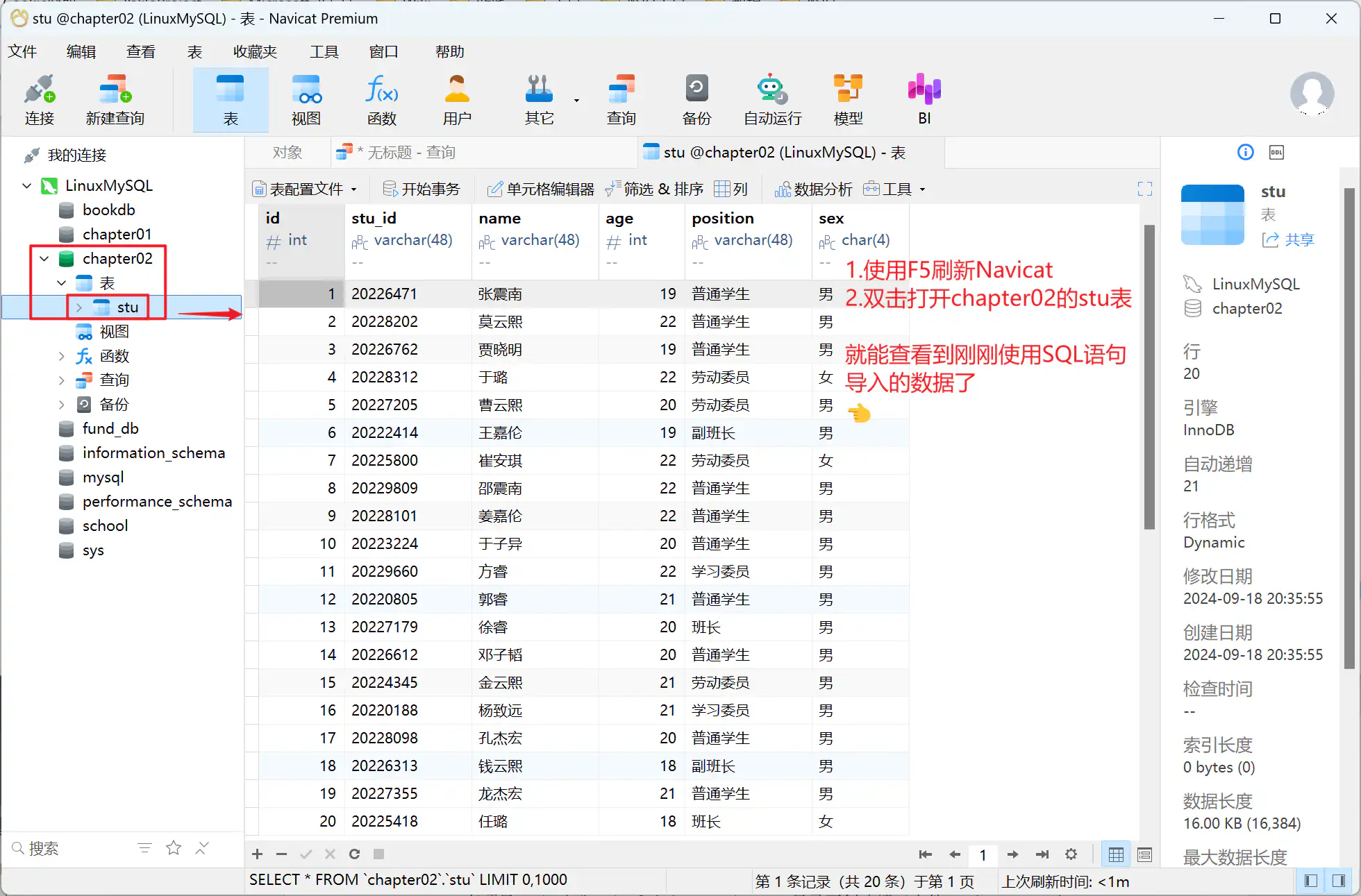Viewport: 1361px width, 896px height.
Task: Click the 其它 tools toolbar icon
Action: coord(540,100)
